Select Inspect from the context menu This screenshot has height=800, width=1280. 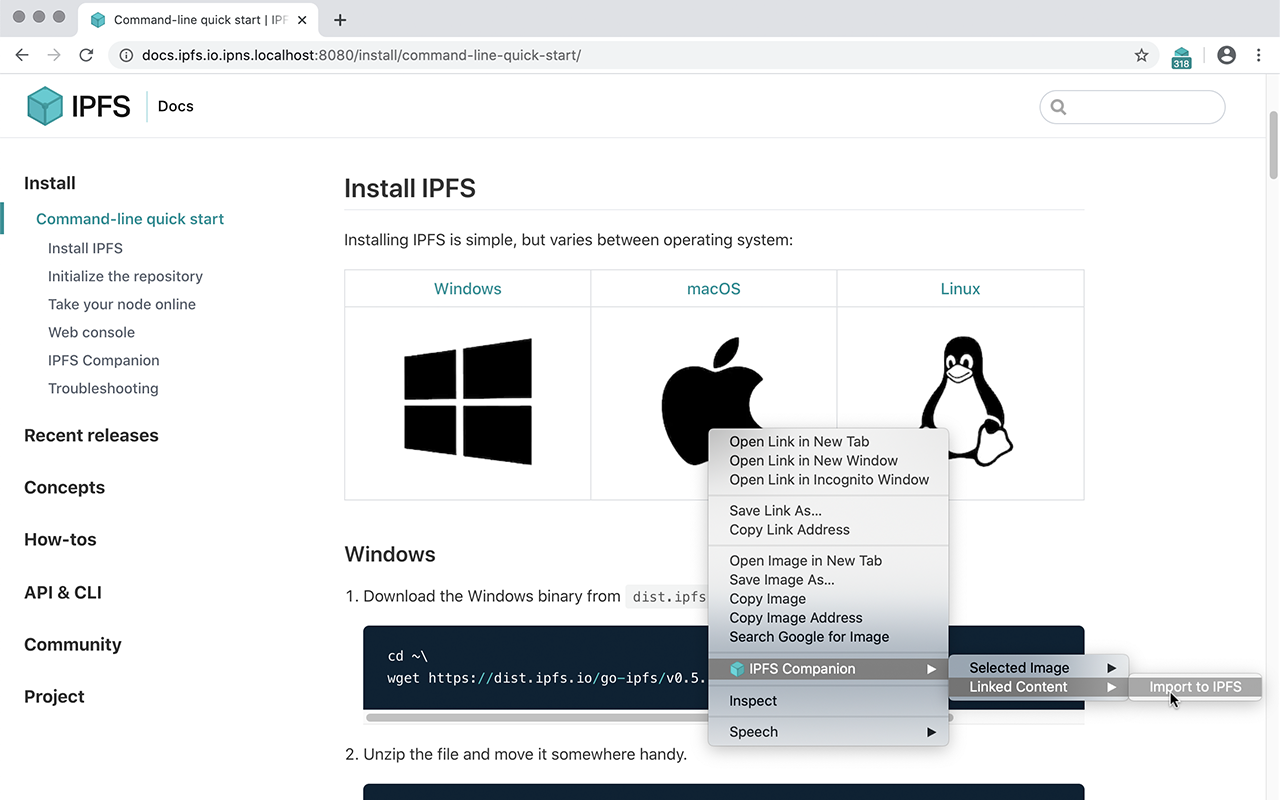tap(752, 700)
